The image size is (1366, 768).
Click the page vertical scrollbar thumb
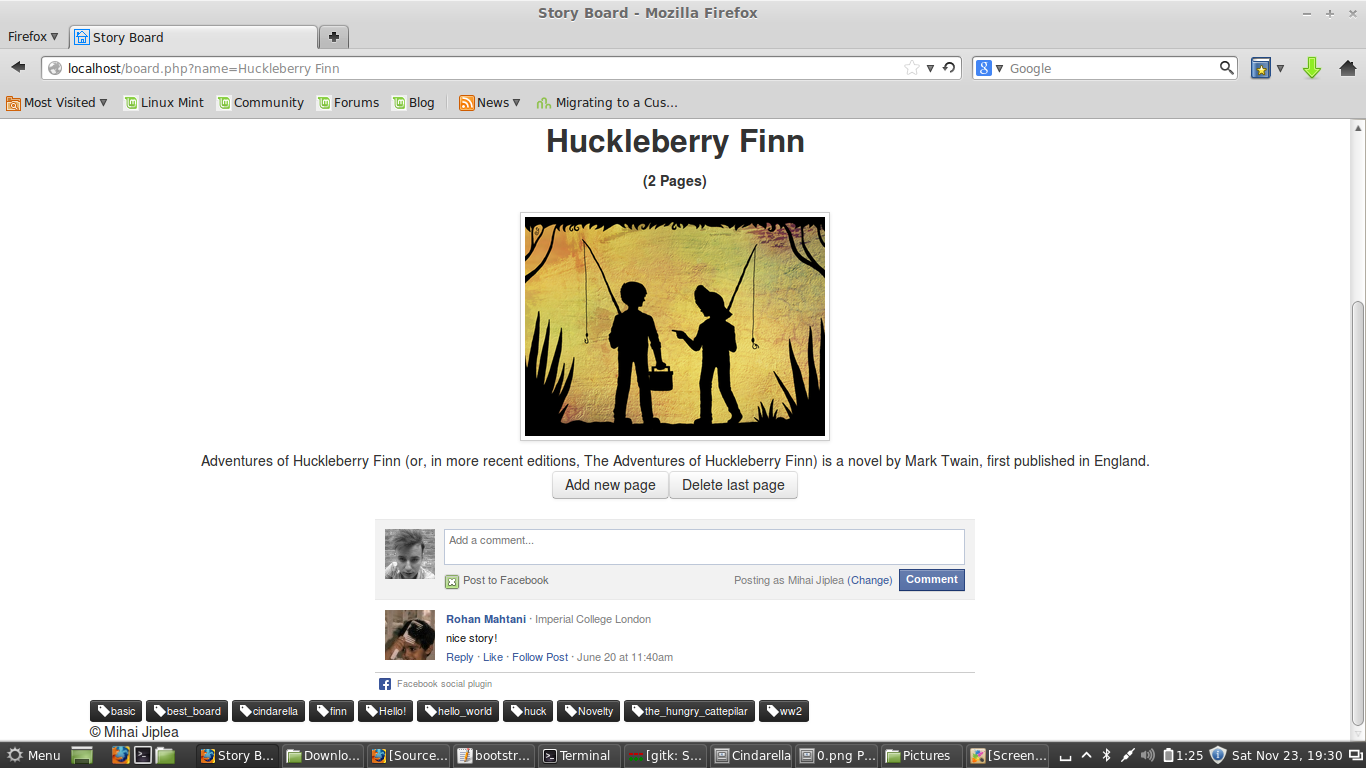click(1358, 512)
